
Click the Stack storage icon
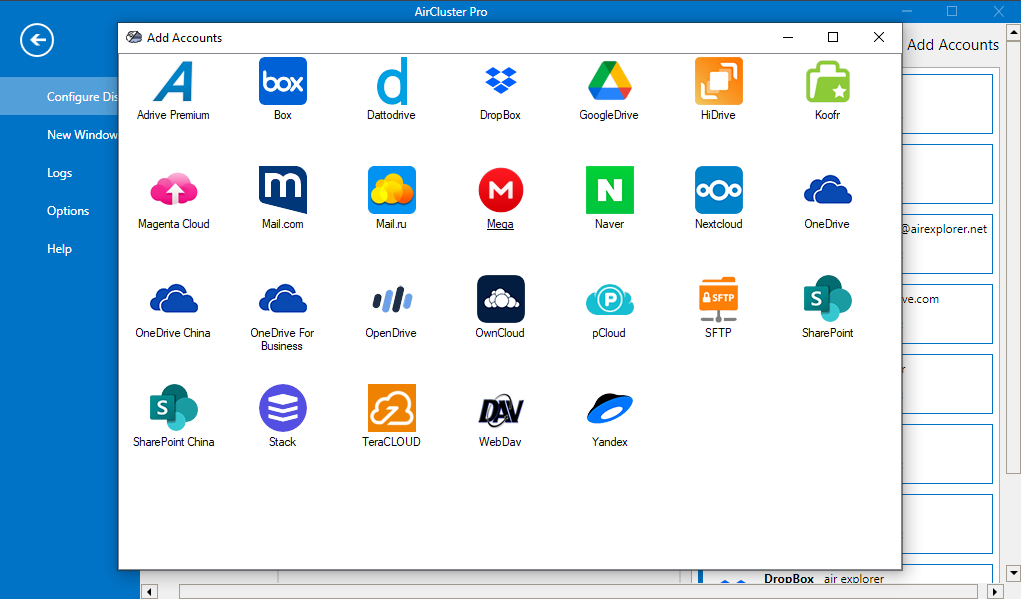(x=283, y=408)
